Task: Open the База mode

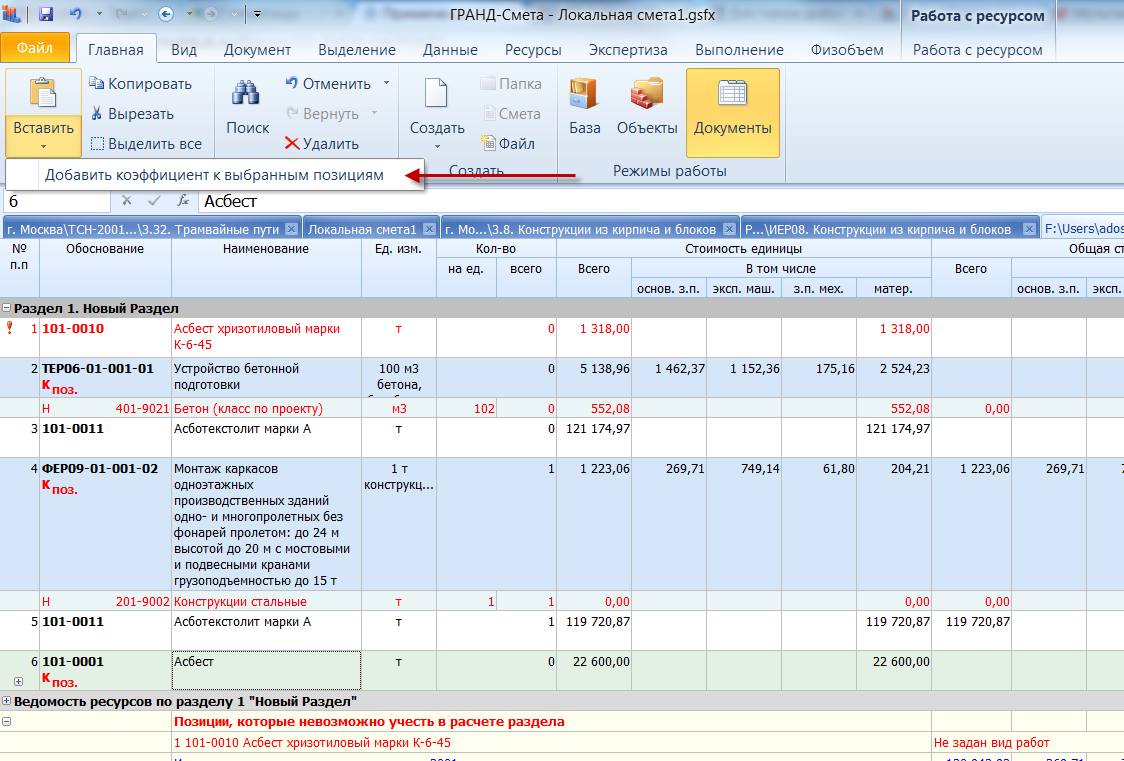Action: 585,107
